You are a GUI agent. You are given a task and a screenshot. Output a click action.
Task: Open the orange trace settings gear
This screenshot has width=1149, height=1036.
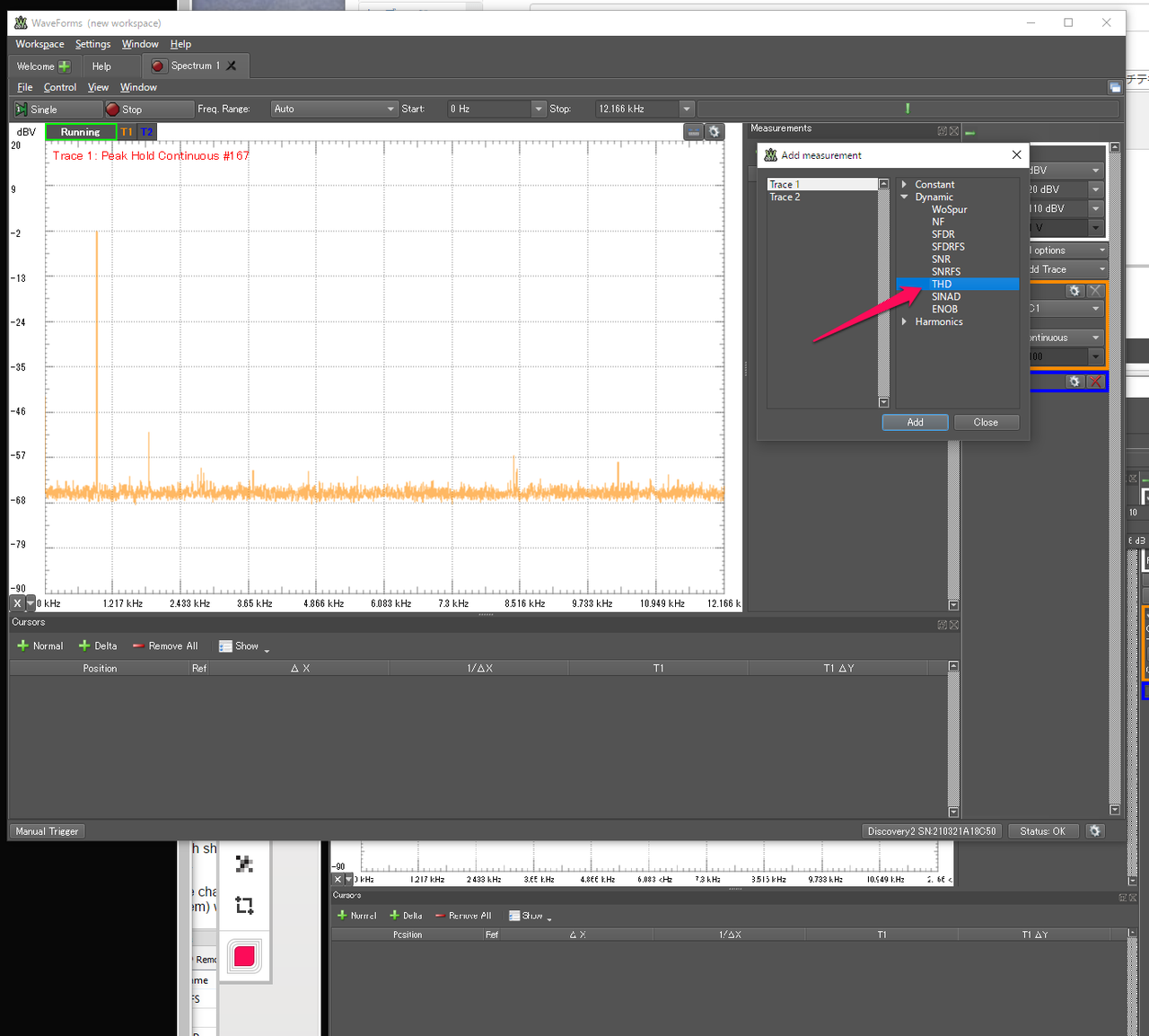[x=1074, y=291]
